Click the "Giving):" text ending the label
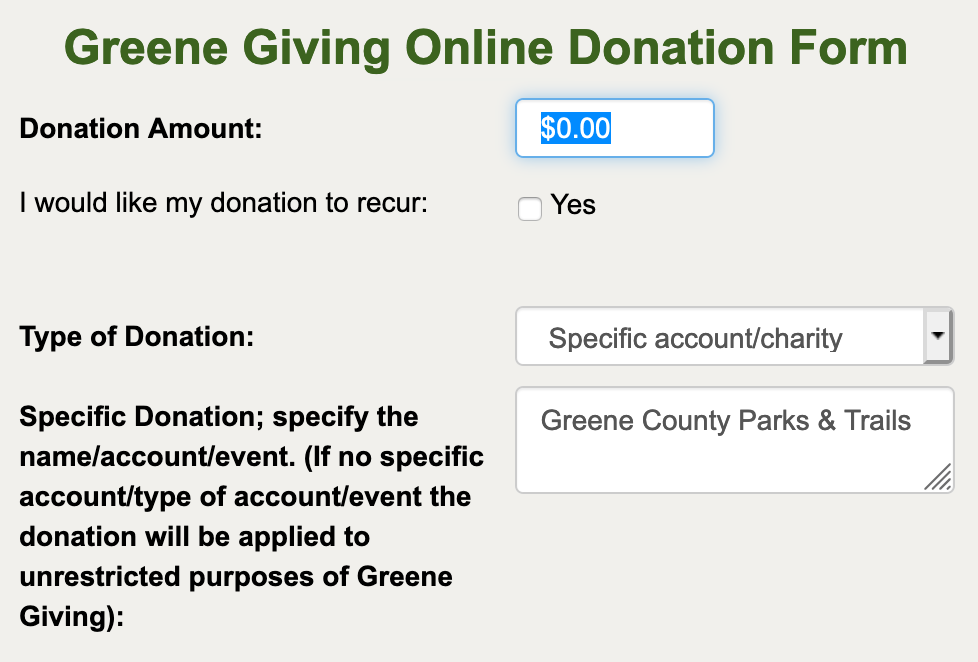The image size is (978, 662). tap(71, 617)
